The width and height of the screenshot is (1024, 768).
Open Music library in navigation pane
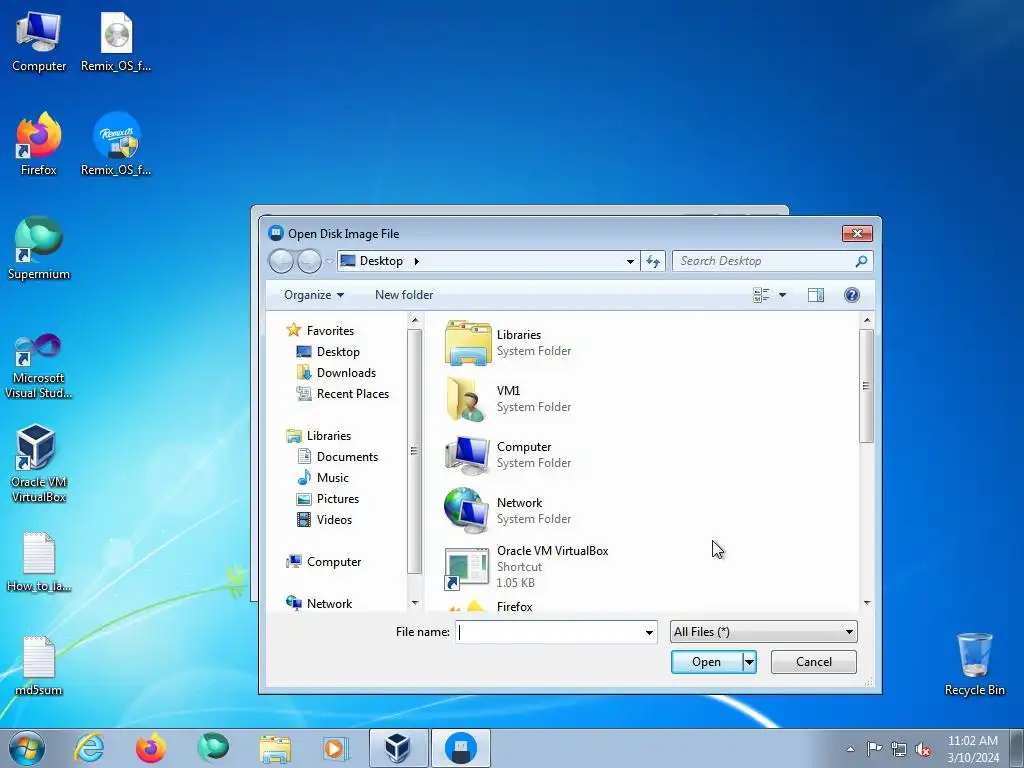point(323,477)
